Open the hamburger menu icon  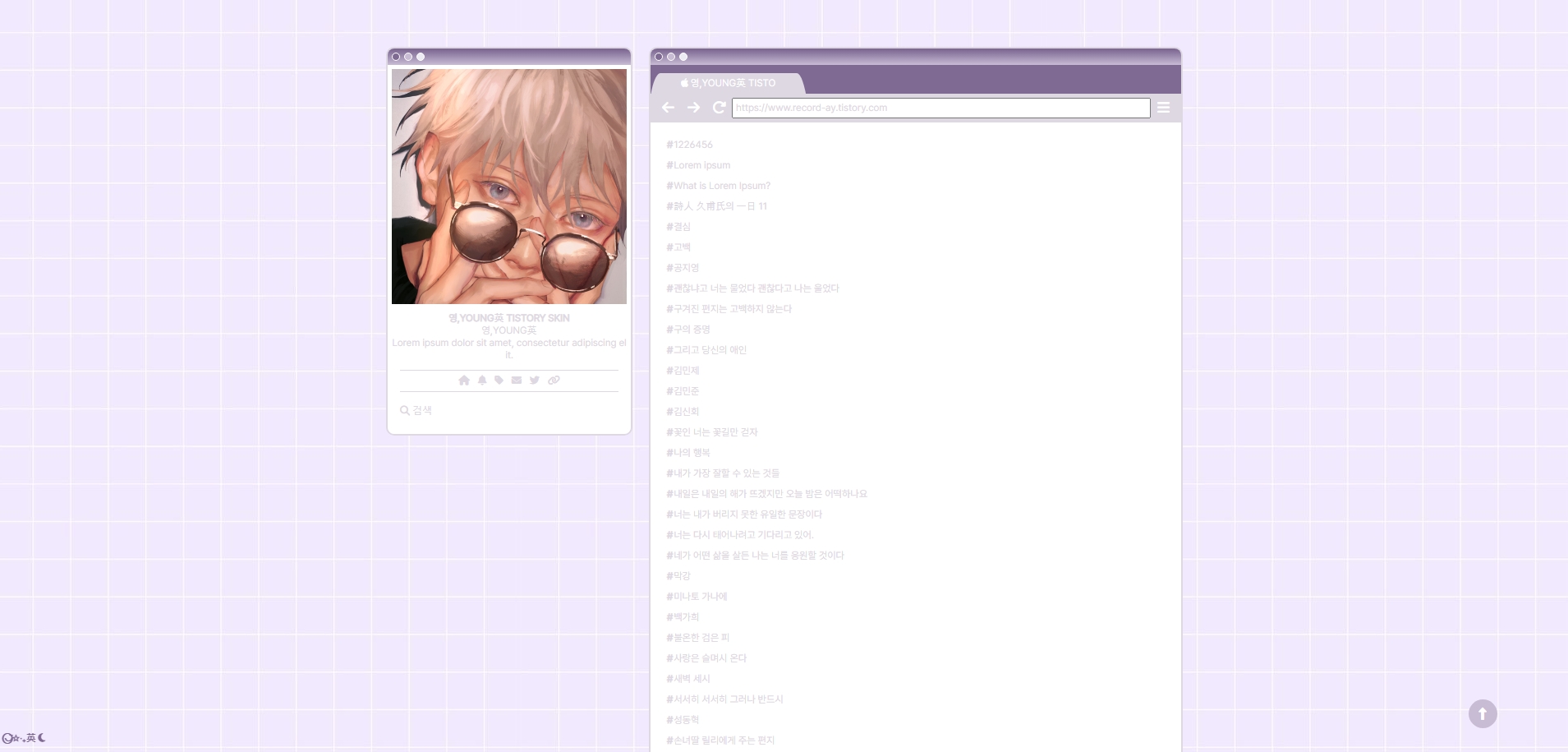[1163, 108]
